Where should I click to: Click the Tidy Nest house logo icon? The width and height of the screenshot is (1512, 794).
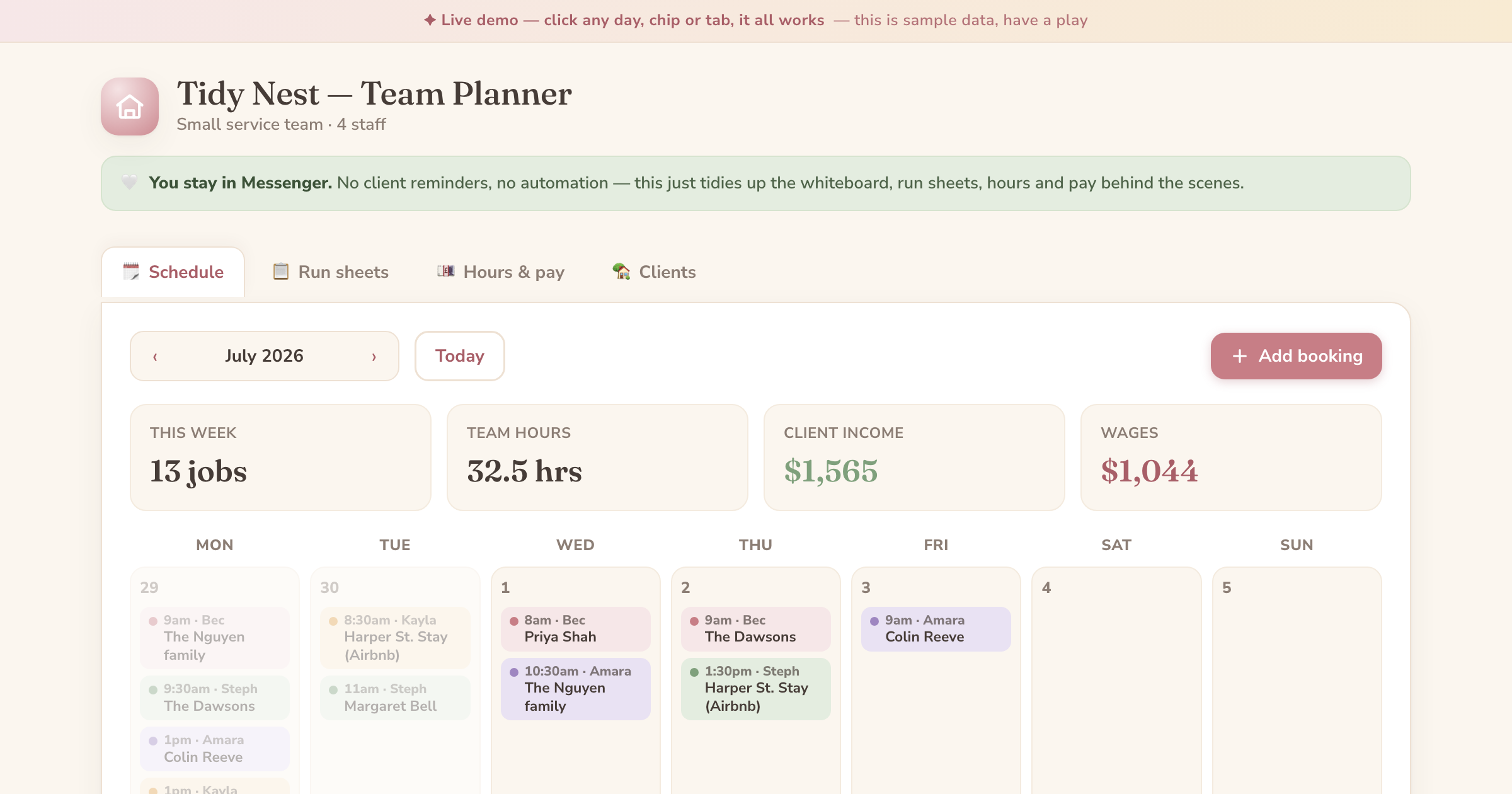click(130, 106)
